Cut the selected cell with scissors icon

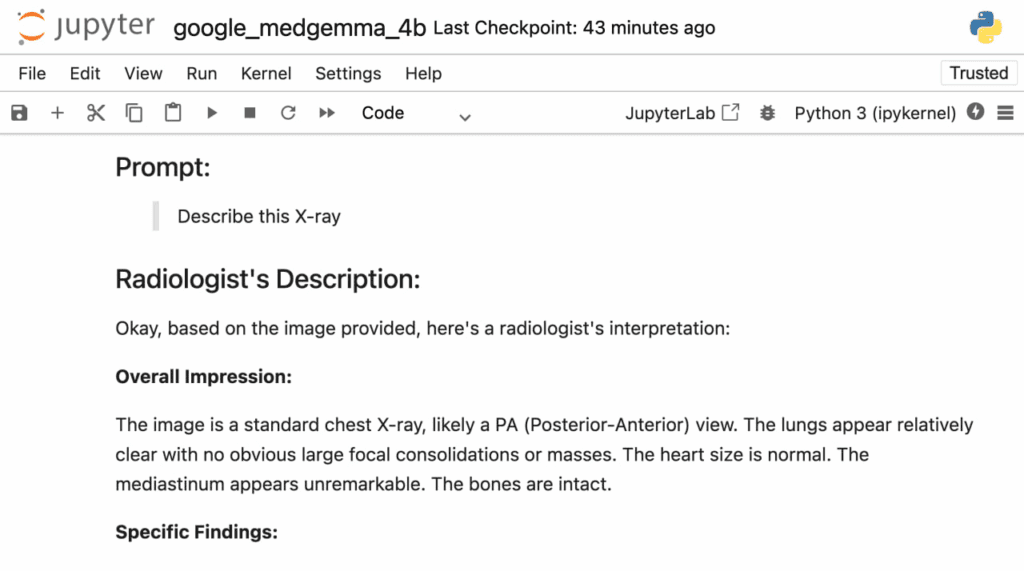pyautogui.click(x=96, y=113)
